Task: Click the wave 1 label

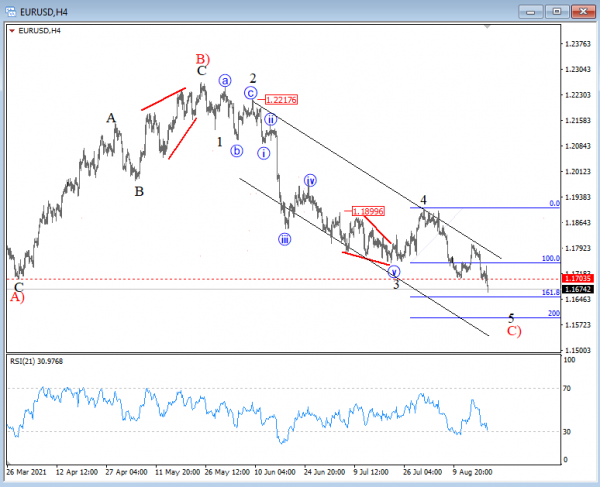Action: (x=220, y=142)
